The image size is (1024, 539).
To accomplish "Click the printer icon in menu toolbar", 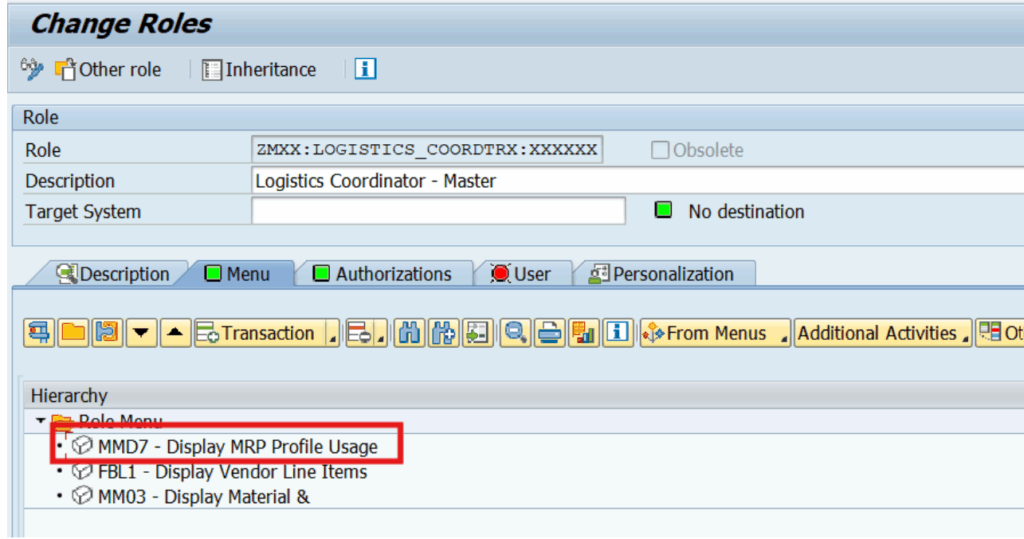I will [x=549, y=334].
